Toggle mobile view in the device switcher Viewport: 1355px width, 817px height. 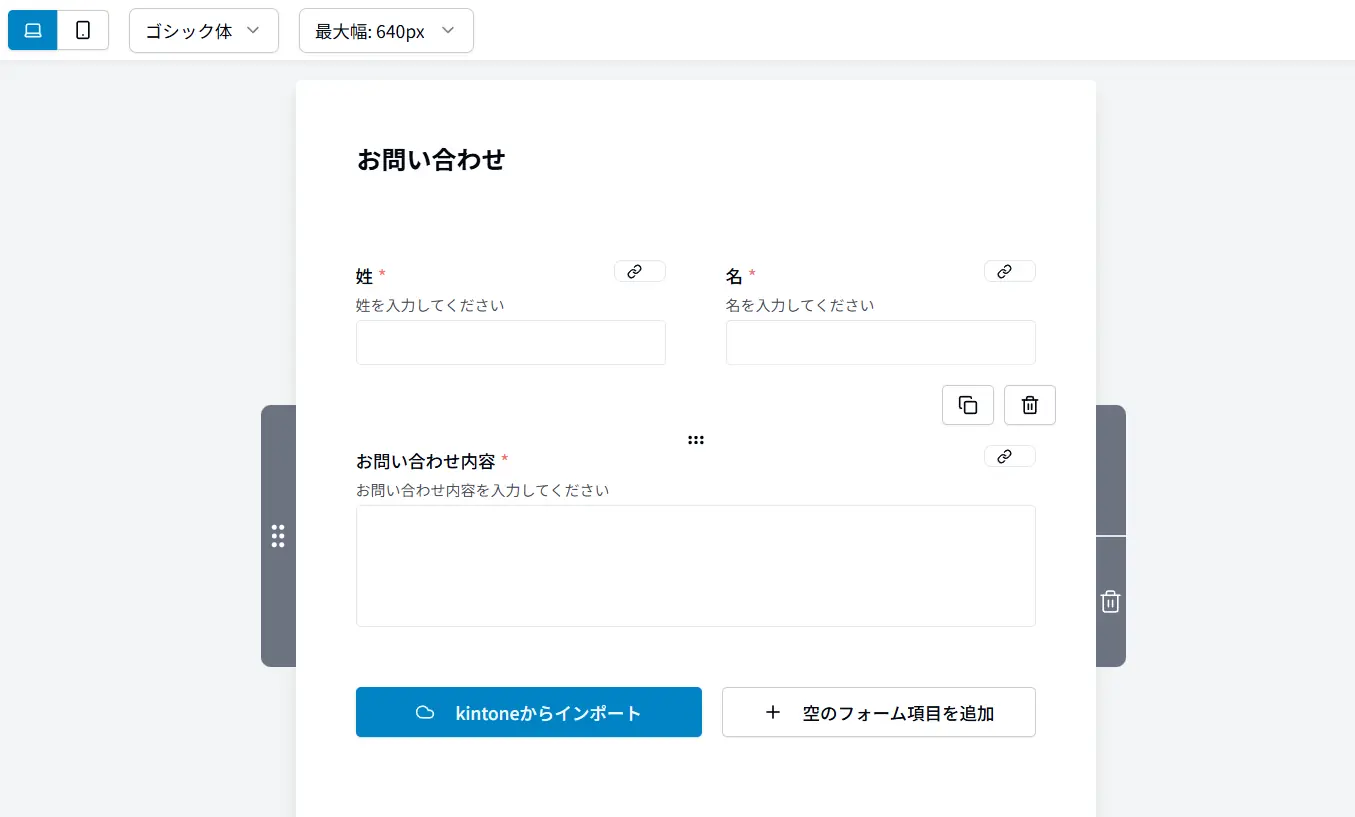(x=82, y=30)
